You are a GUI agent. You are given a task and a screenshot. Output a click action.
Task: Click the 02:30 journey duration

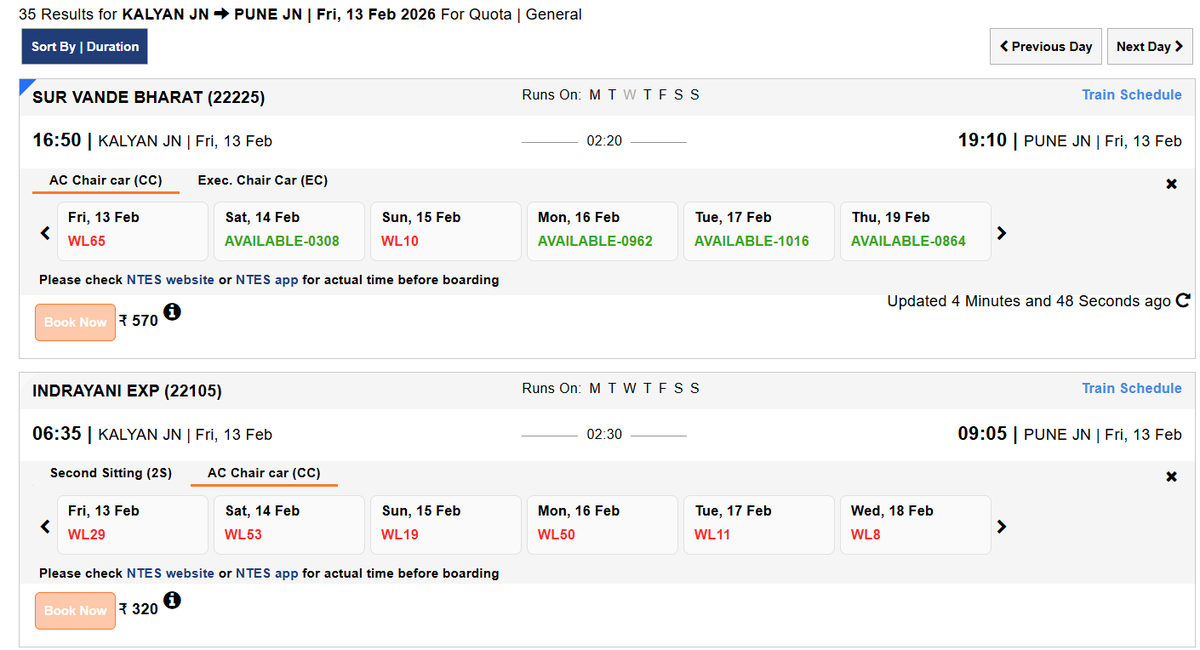click(604, 434)
